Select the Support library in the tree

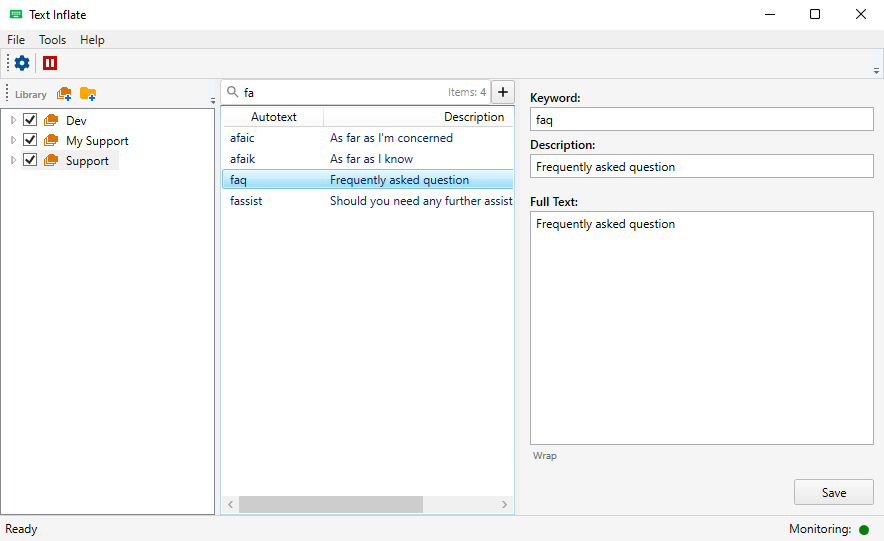87,161
